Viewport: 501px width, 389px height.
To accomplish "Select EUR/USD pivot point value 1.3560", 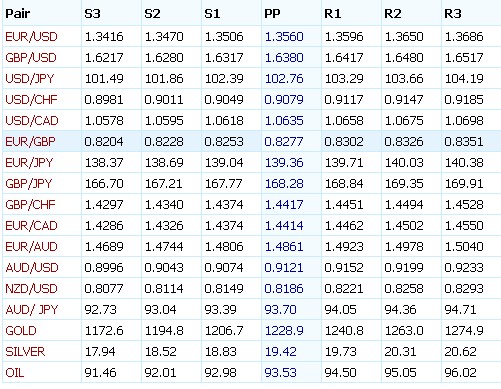I will 284,37.
